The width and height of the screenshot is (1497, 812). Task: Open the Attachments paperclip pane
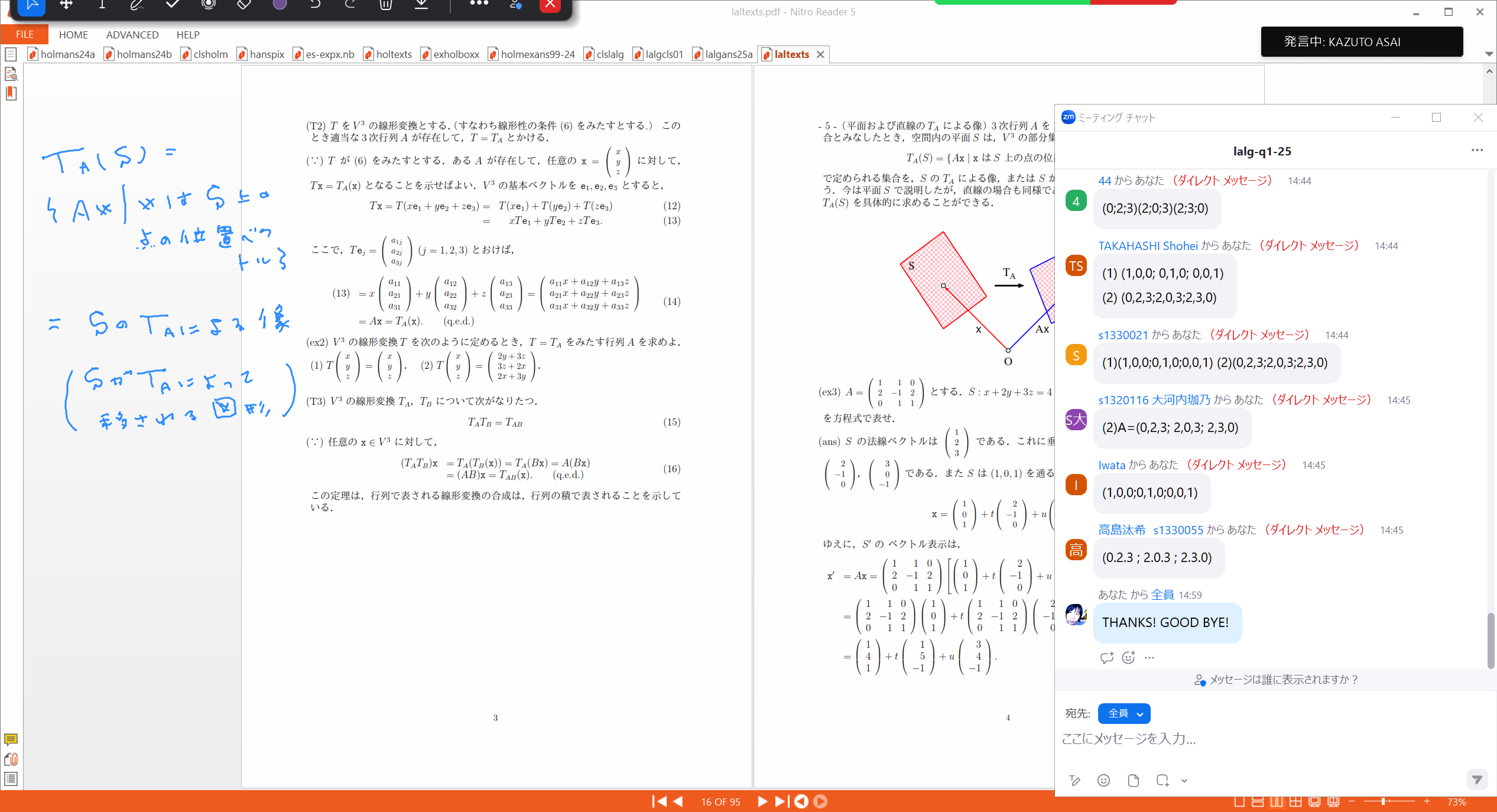(11, 759)
